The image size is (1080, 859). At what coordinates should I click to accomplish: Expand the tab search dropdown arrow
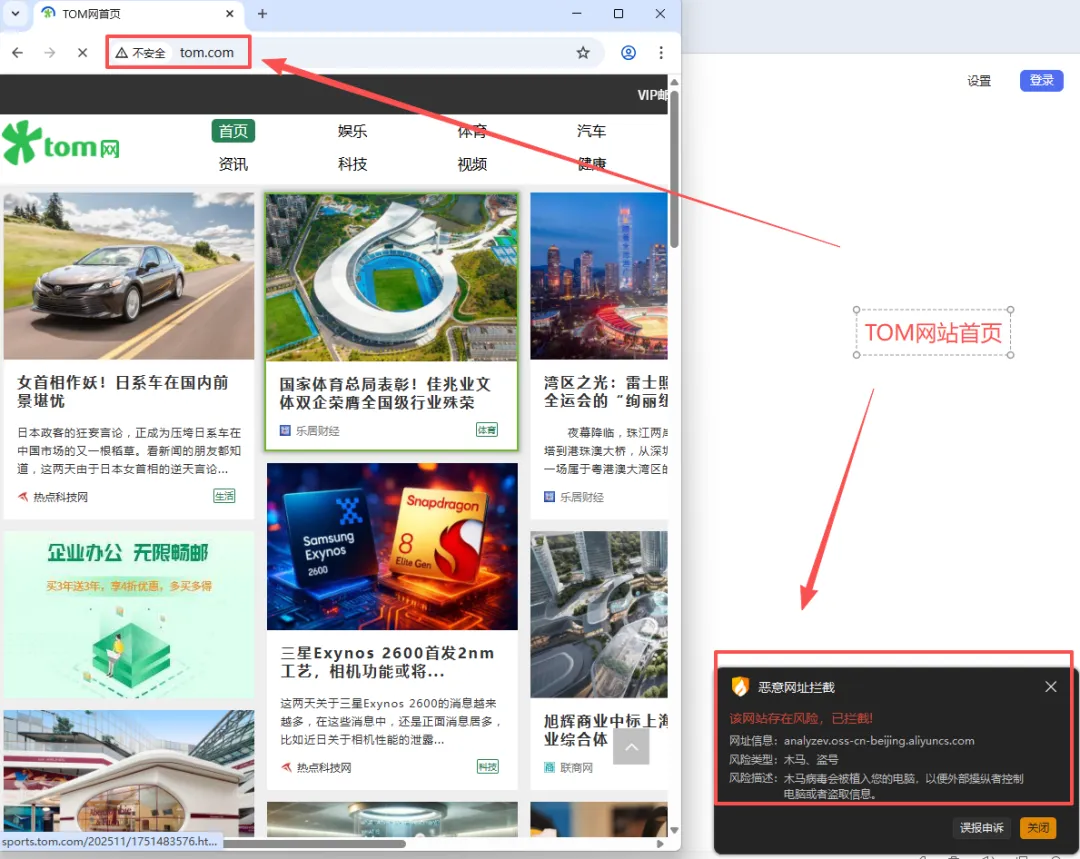pos(15,14)
